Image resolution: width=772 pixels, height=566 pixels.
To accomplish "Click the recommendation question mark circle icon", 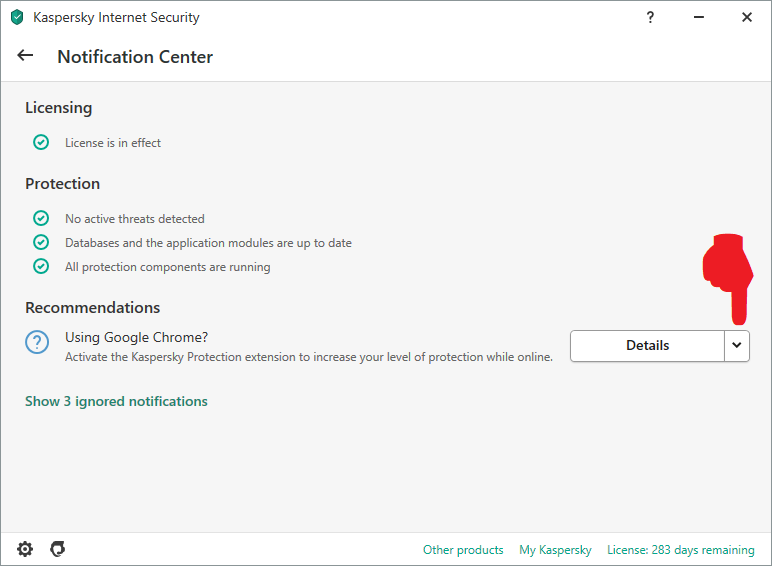I will (37, 342).
